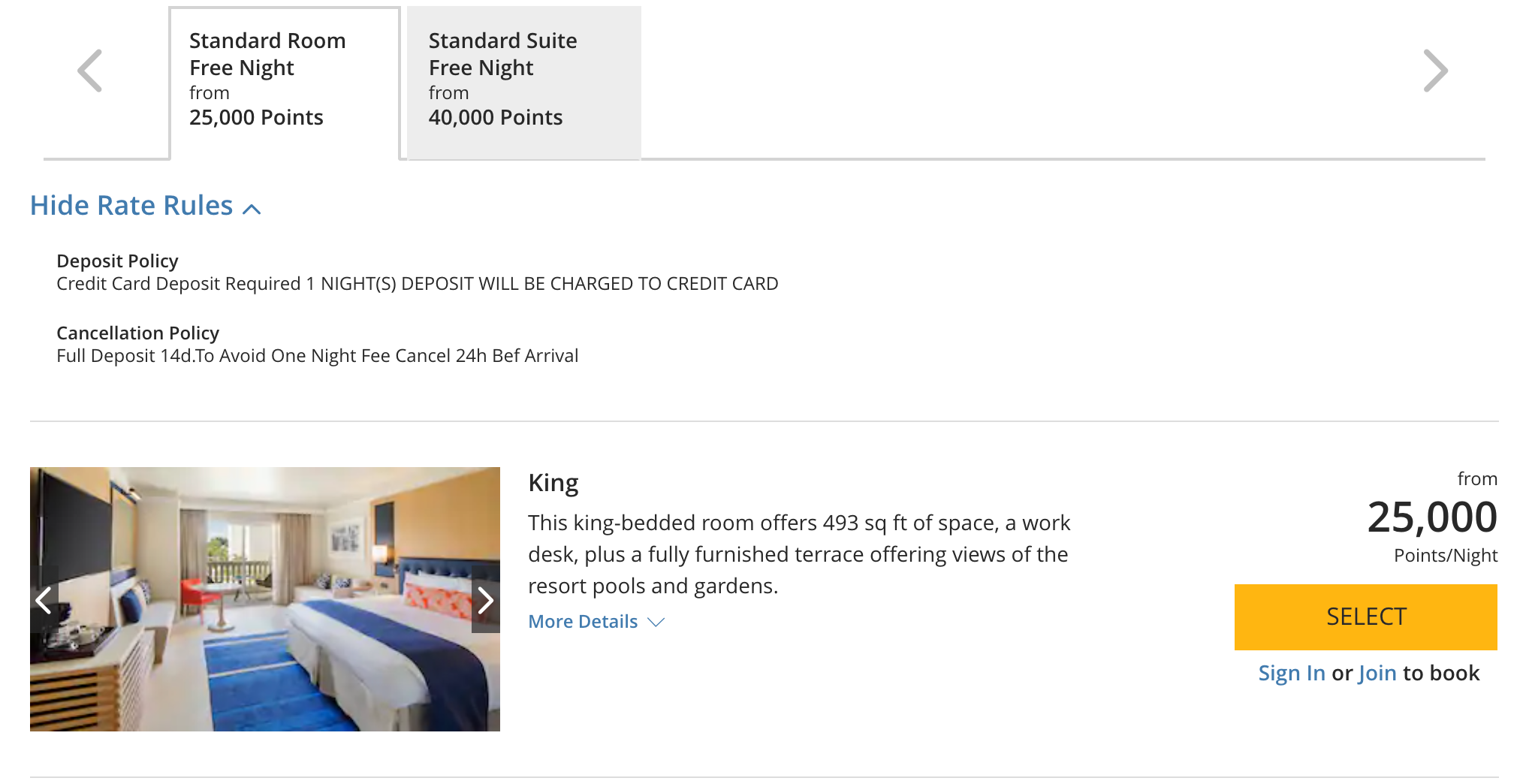Expand the chevron next to More Details
The image size is (1523, 784).
tap(656, 623)
